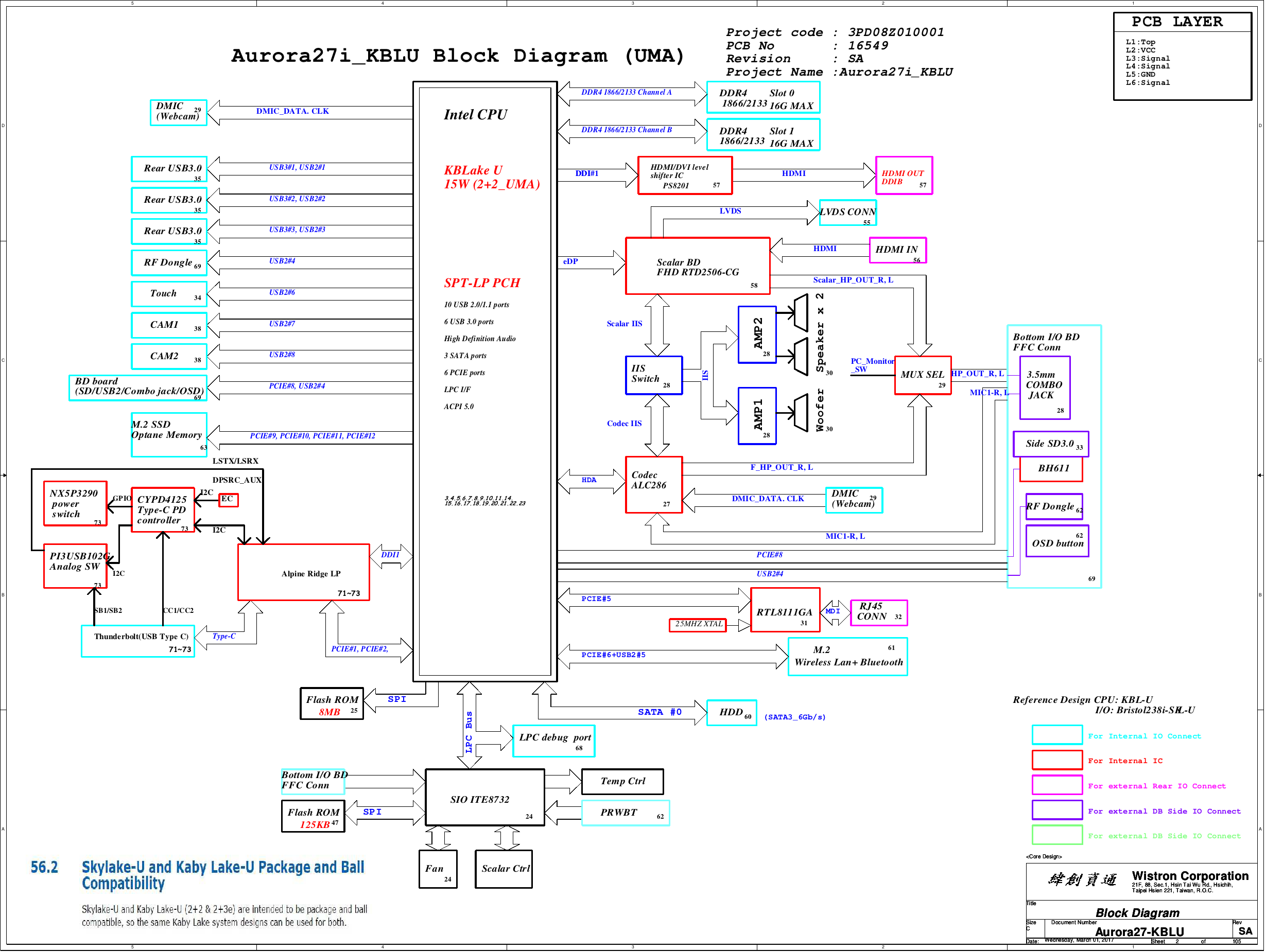Click the DMIC (Webcam) block beside Codec
The image size is (1266, 952).
point(854,500)
